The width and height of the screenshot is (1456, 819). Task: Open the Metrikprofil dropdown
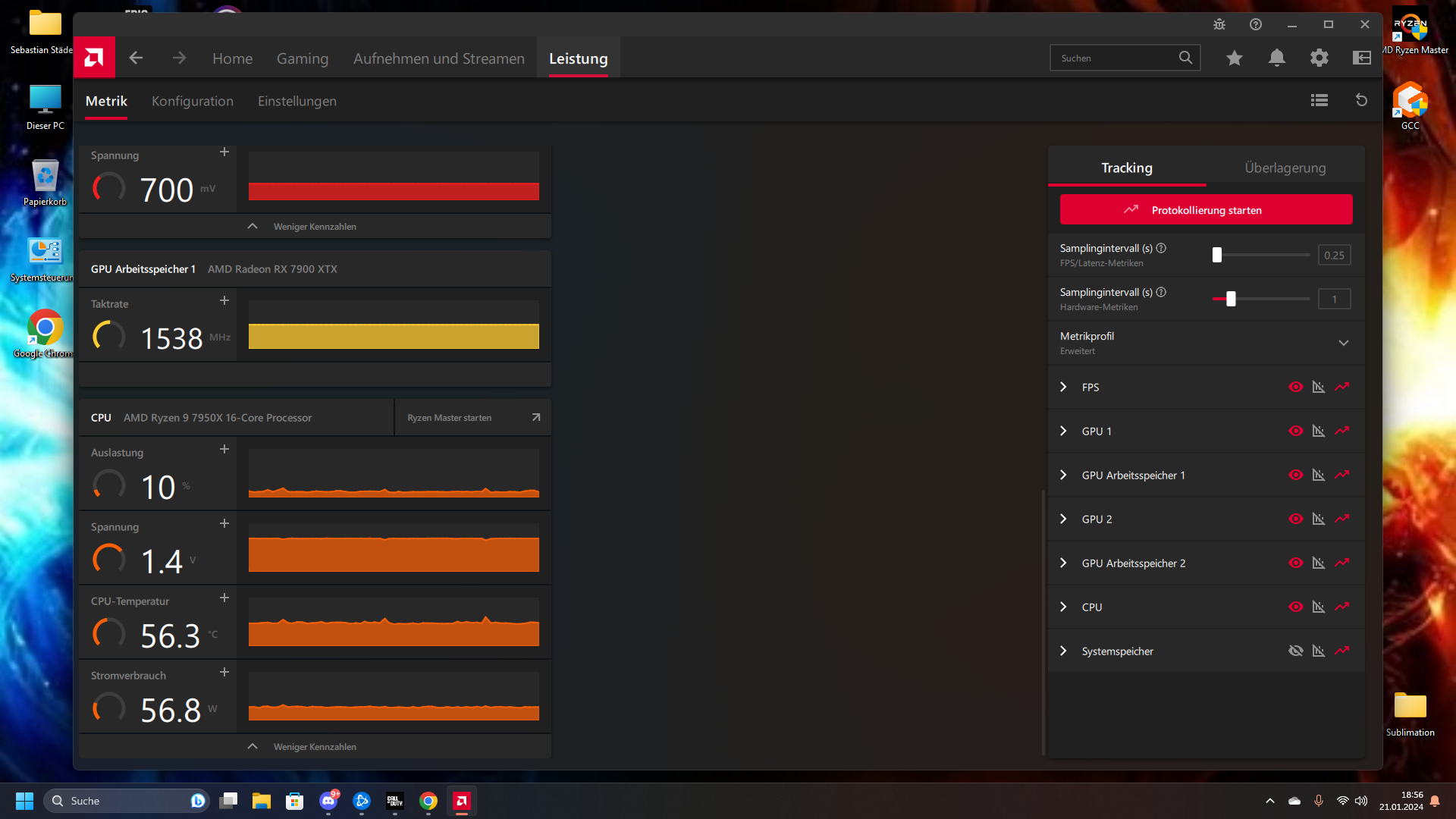(1343, 343)
